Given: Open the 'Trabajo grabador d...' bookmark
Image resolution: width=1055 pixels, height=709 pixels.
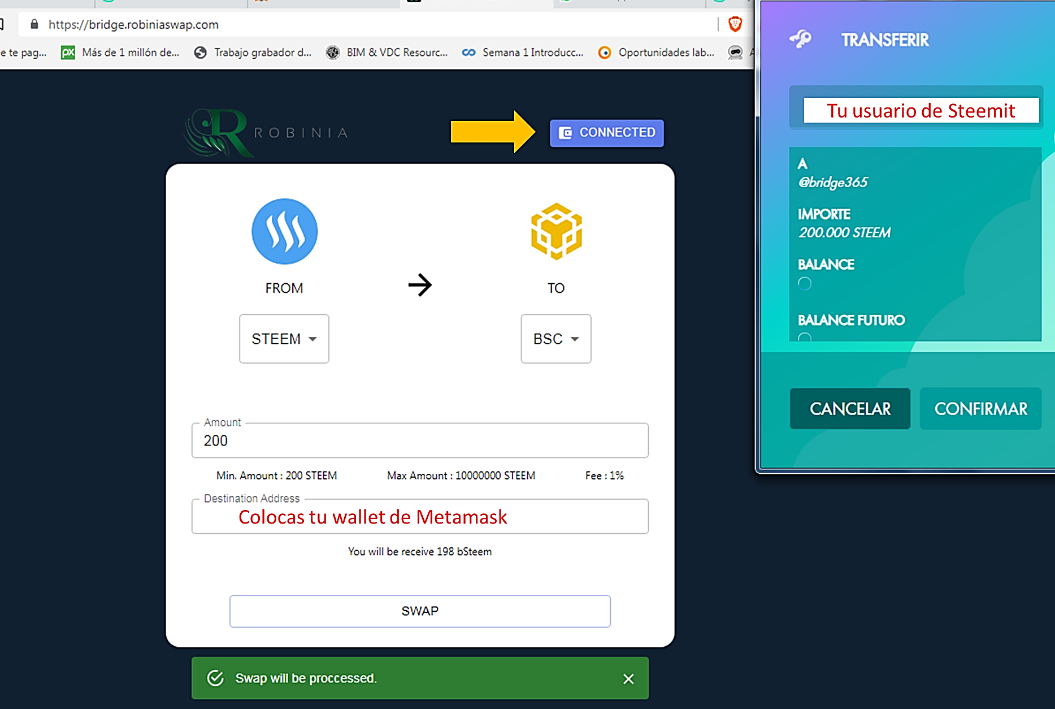Looking at the screenshot, I should pyautogui.click(x=252, y=52).
